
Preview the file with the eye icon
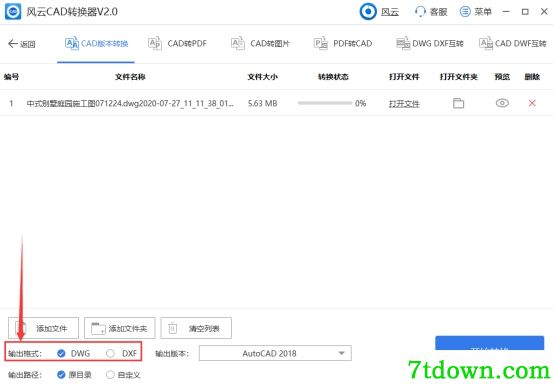[502, 103]
